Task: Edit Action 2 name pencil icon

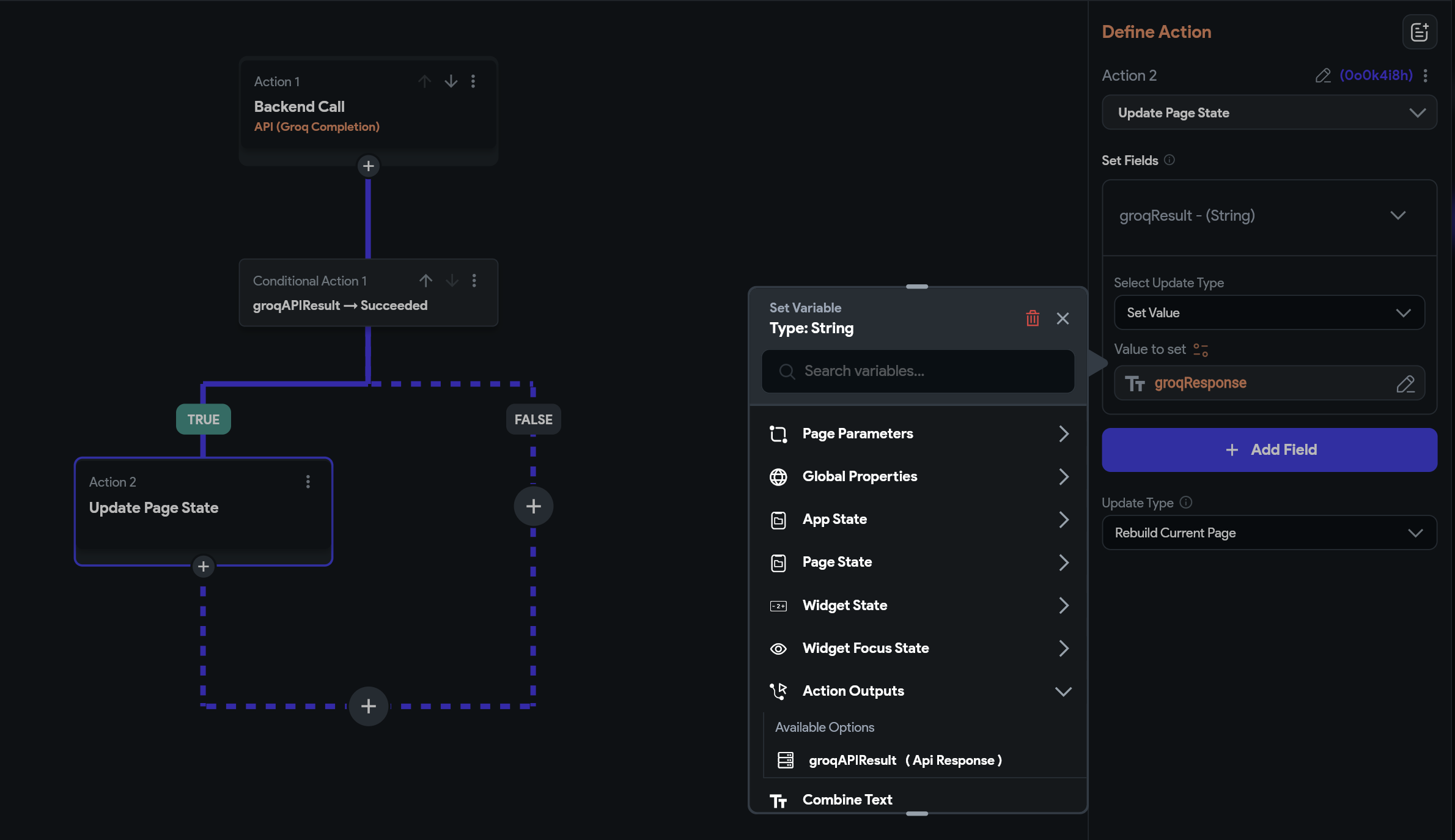Action: [x=1323, y=75]
